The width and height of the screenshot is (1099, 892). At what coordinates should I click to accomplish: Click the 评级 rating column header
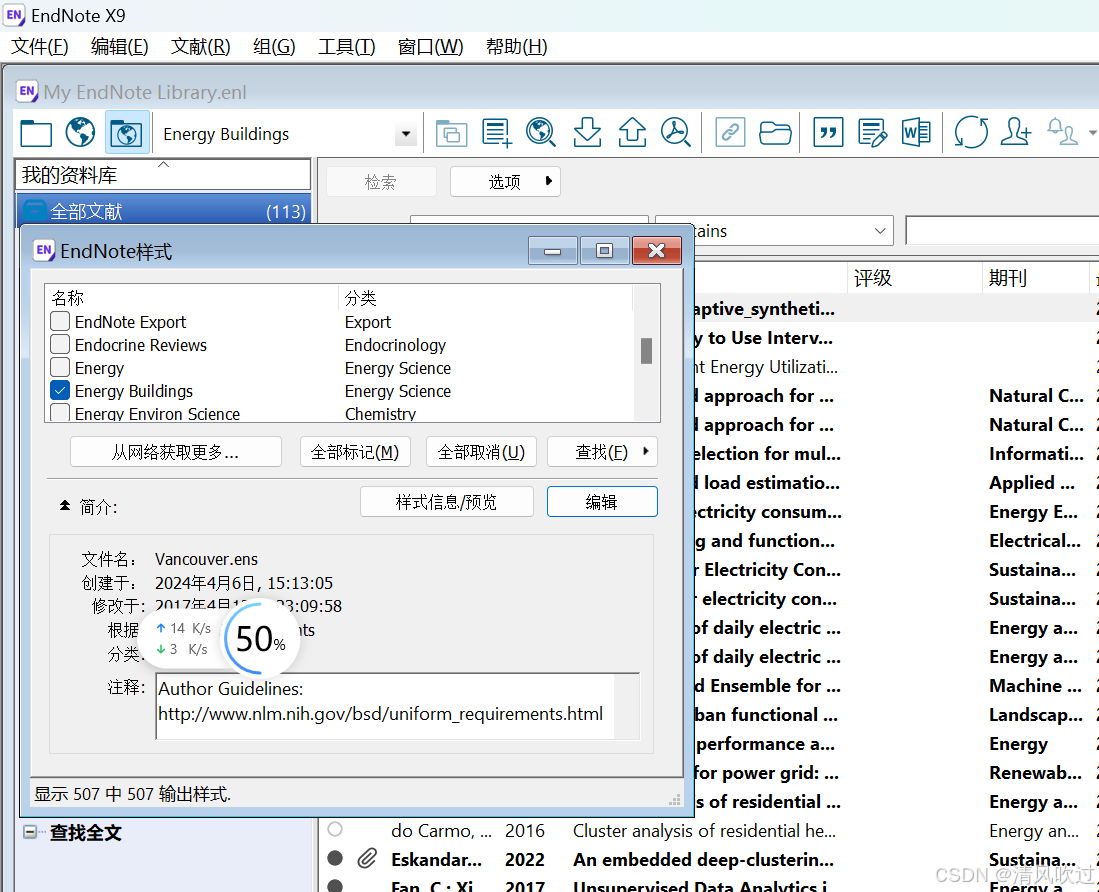pos(914,278)
